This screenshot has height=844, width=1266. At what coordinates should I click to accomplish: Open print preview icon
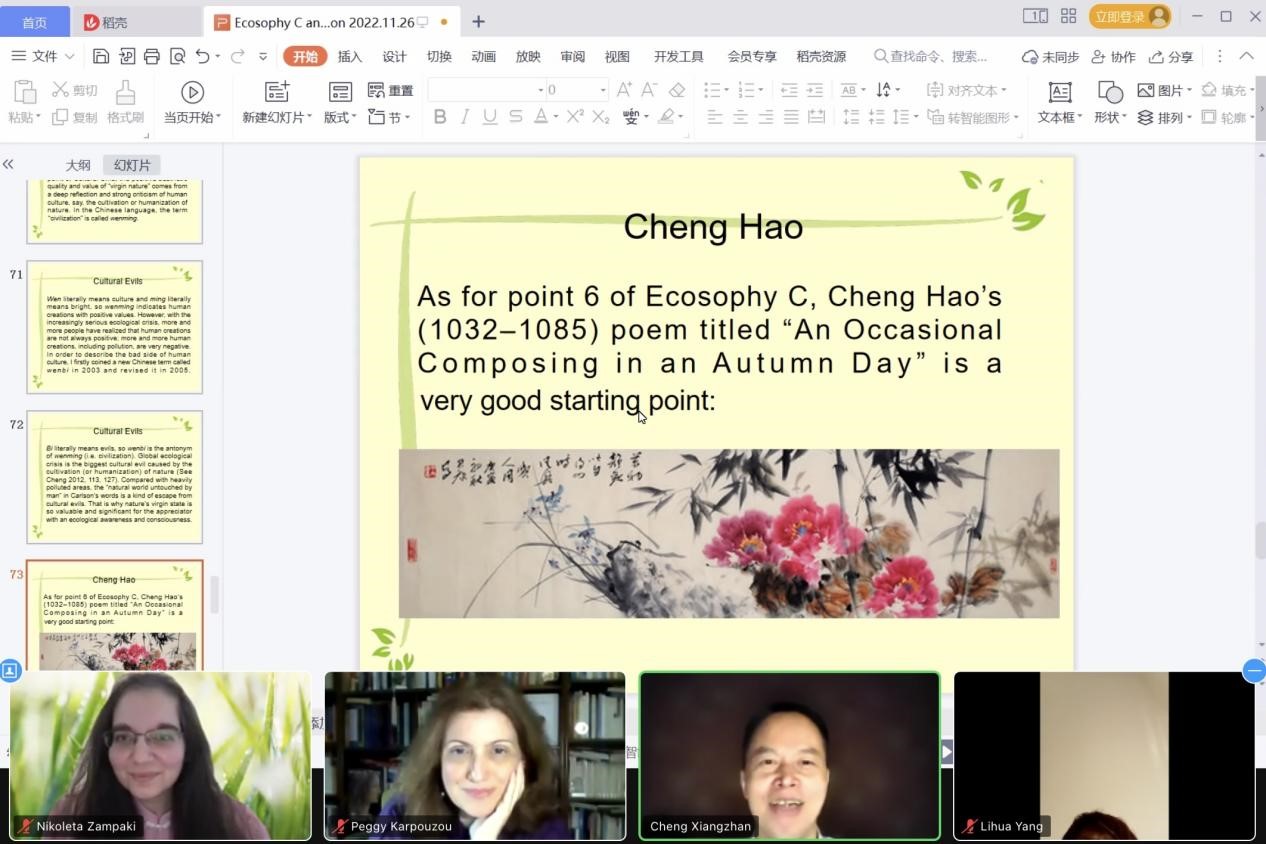pos(178,57)
